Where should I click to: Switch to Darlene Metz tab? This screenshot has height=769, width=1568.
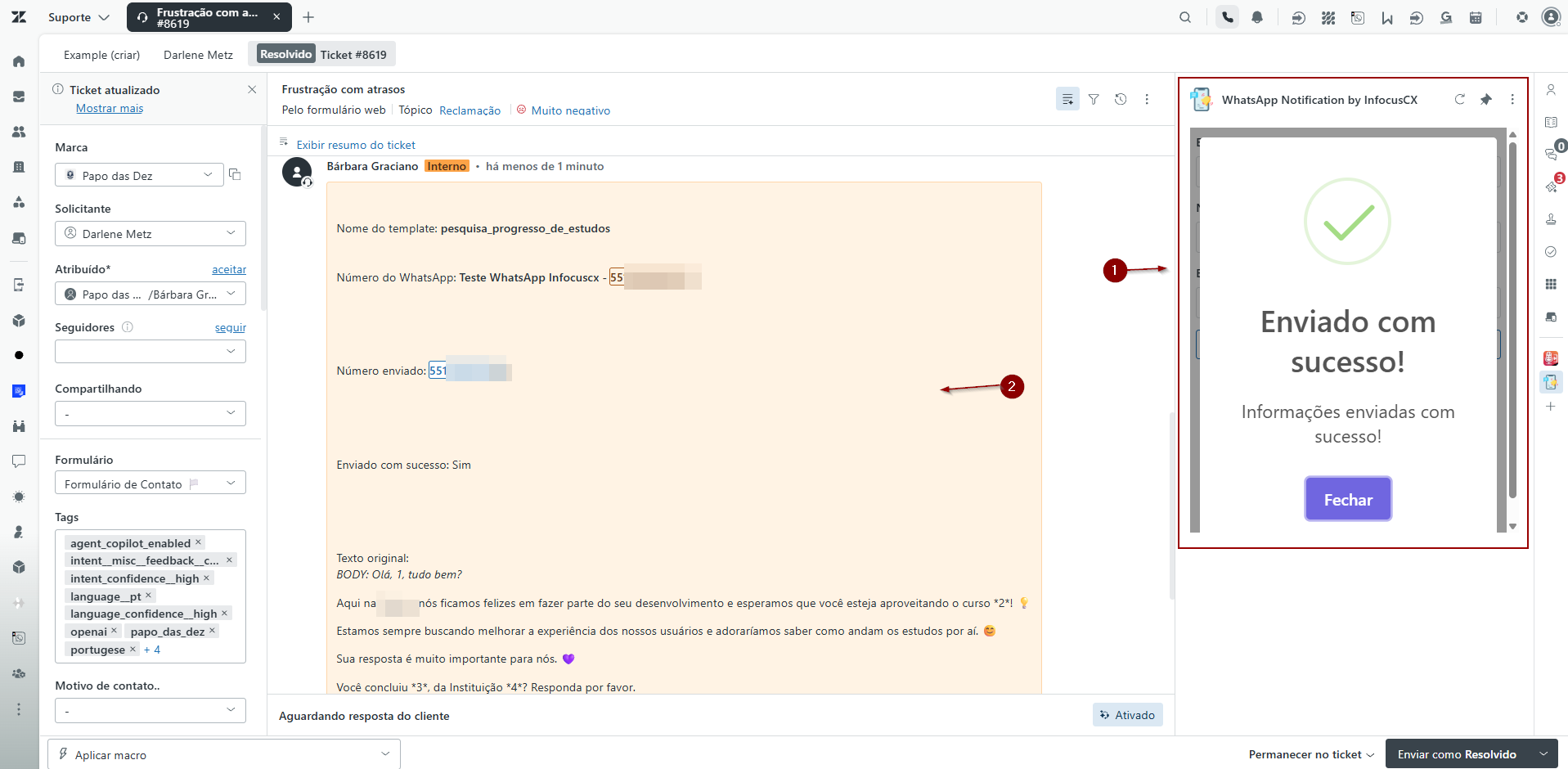[198, 55]
